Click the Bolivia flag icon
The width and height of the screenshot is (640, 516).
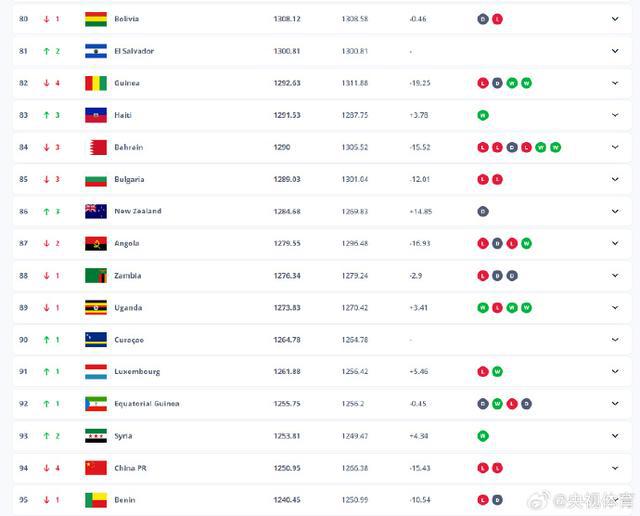tap(96, 19)
